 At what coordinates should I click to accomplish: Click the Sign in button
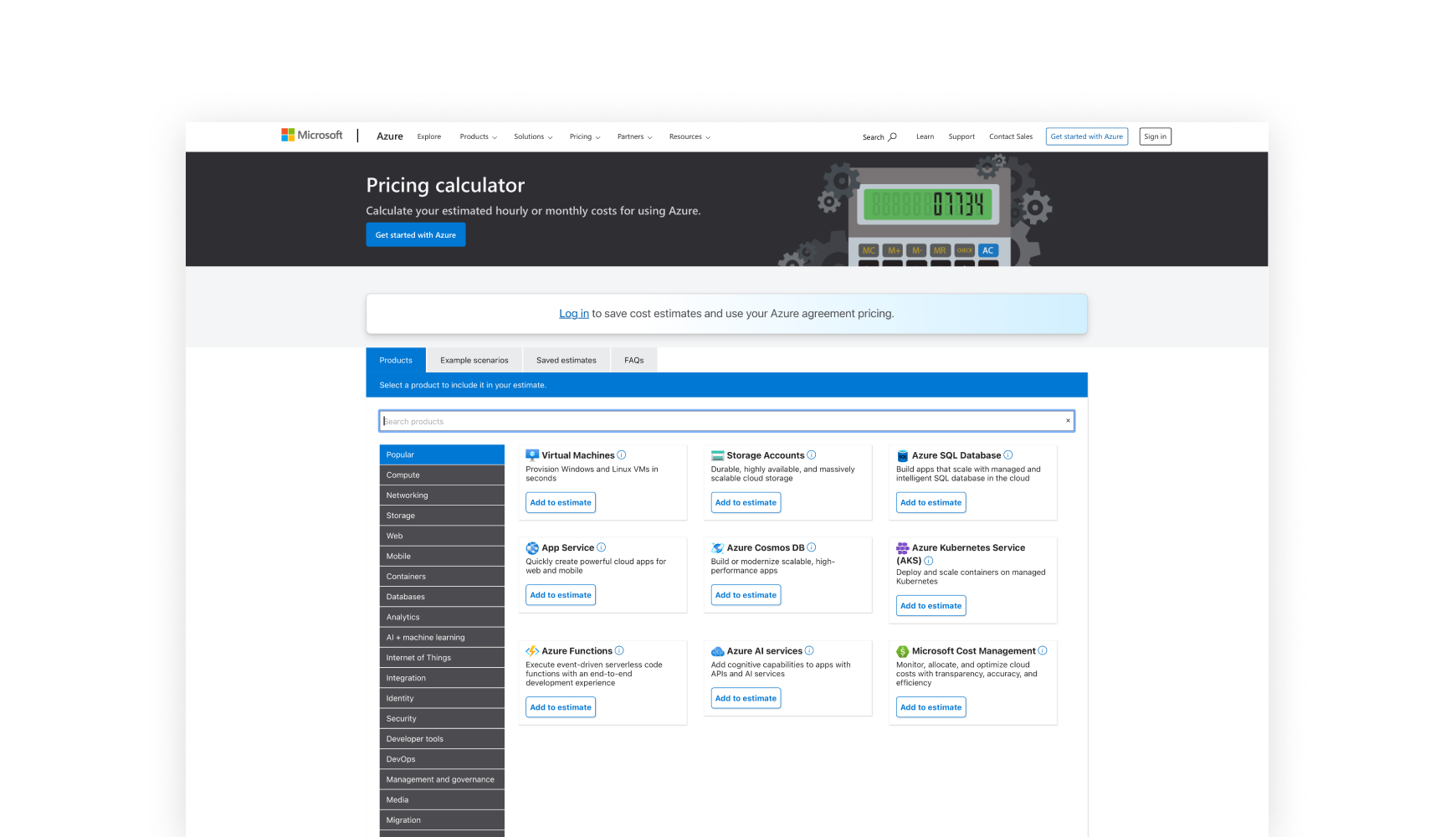tap(1156, 136)
